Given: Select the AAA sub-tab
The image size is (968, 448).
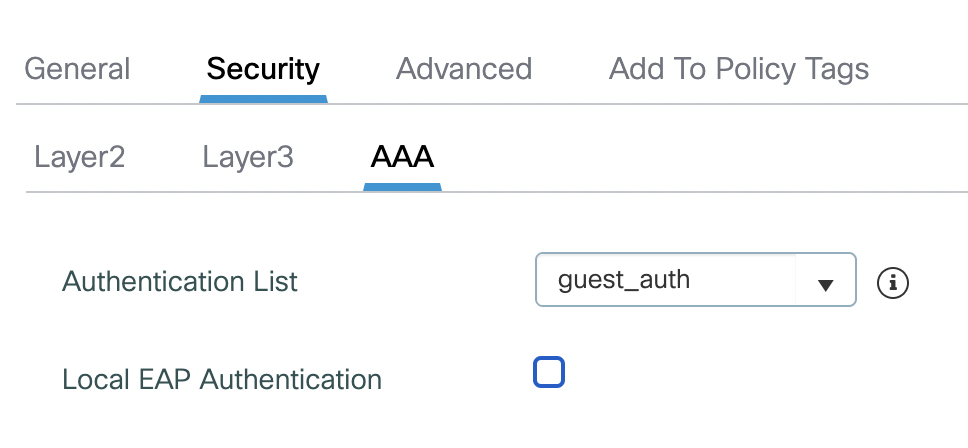Looking at the screenshot, I should pyautogui.click(x=402, y=157).
